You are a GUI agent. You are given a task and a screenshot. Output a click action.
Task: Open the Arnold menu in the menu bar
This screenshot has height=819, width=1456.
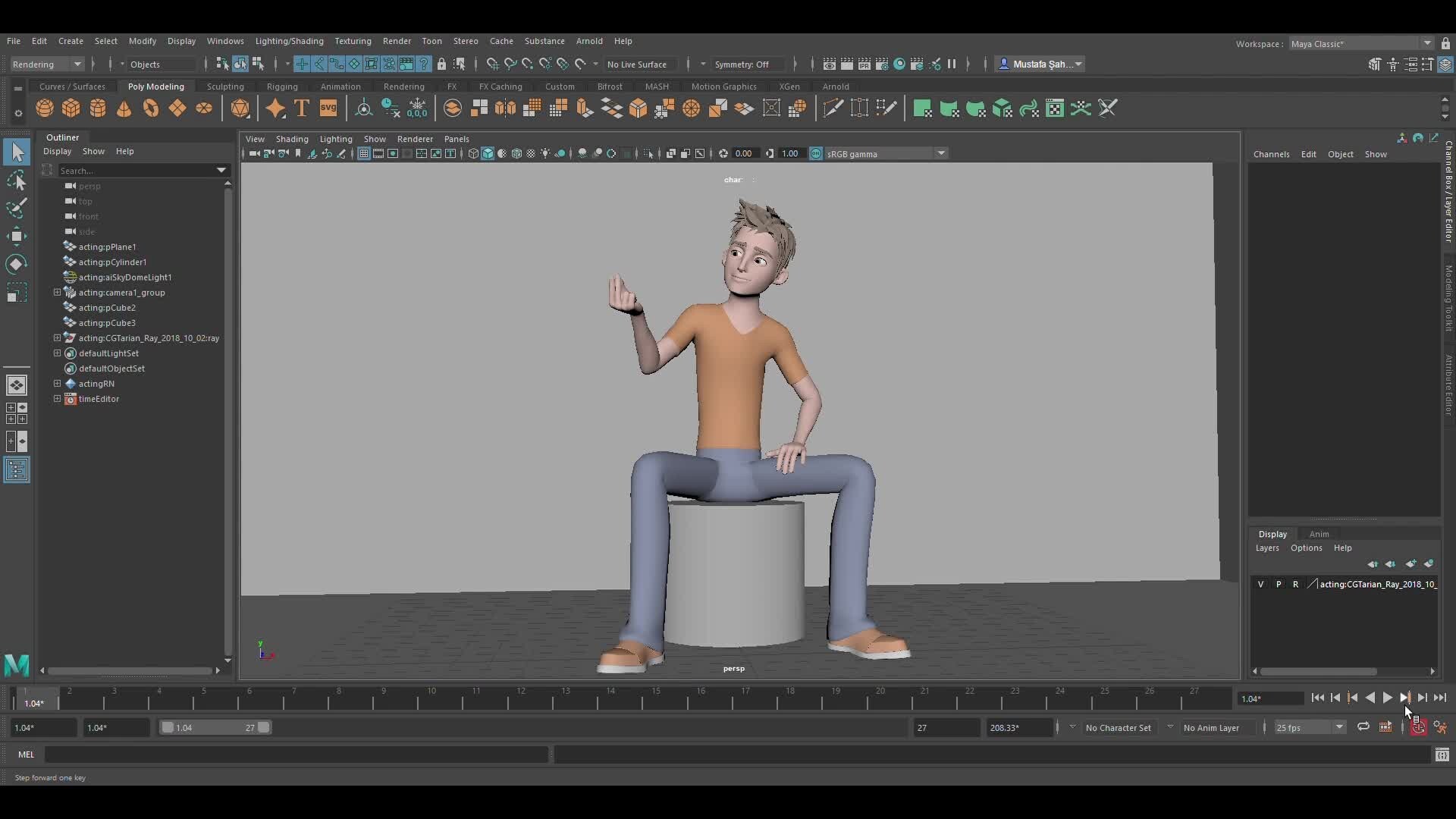tap(591, 41)
